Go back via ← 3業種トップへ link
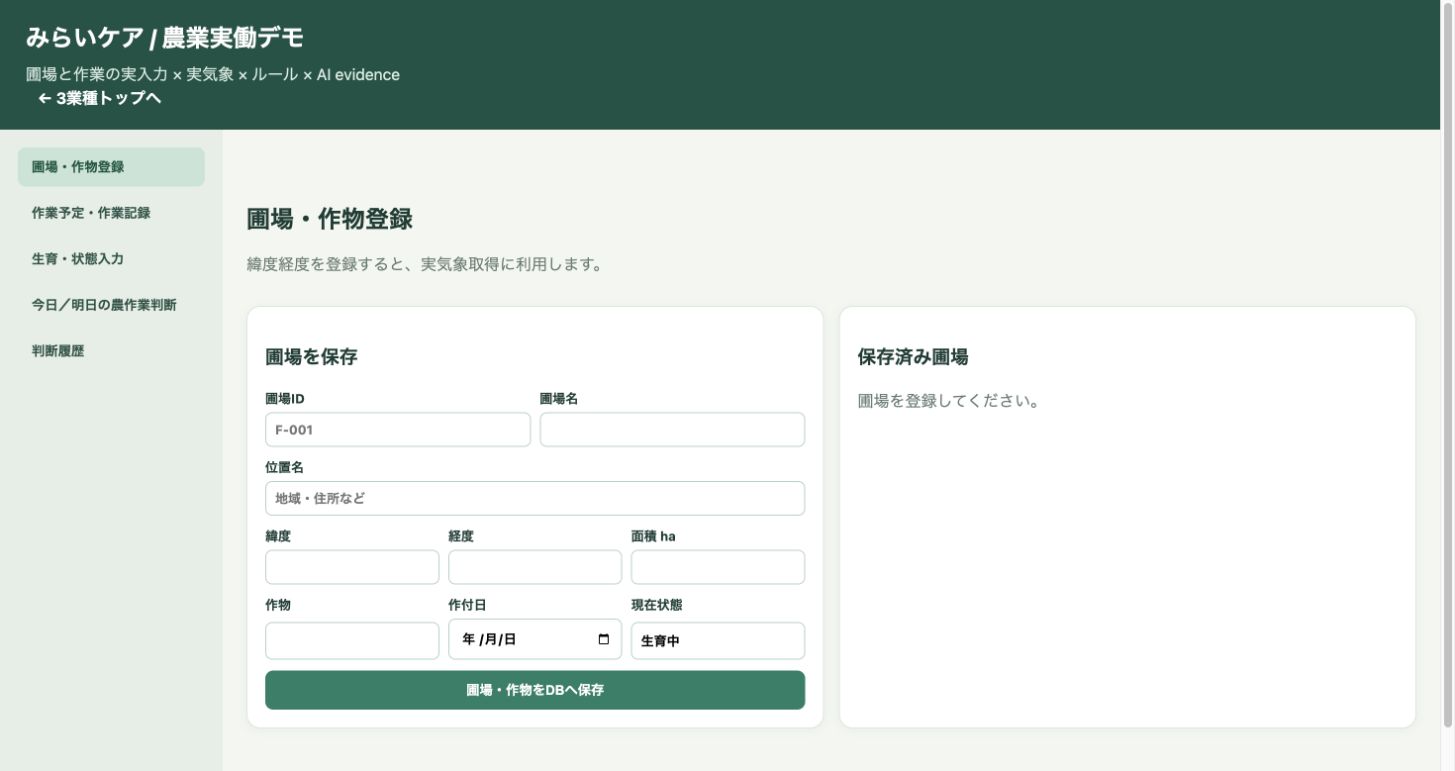 coord(99,98)
